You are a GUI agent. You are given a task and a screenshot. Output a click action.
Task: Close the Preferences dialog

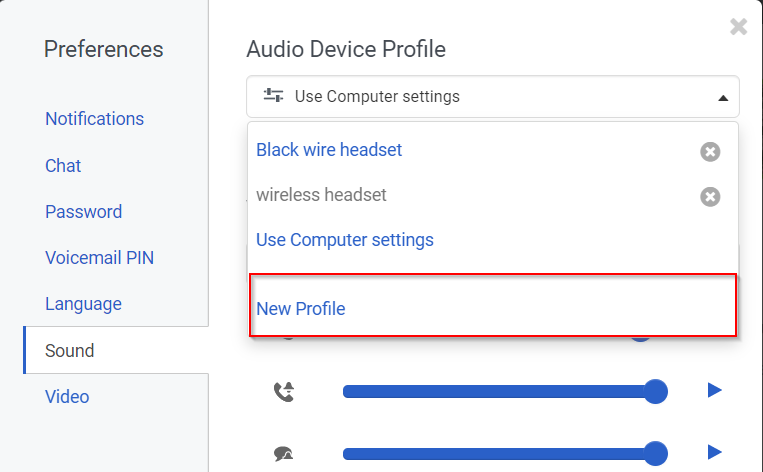739,27
